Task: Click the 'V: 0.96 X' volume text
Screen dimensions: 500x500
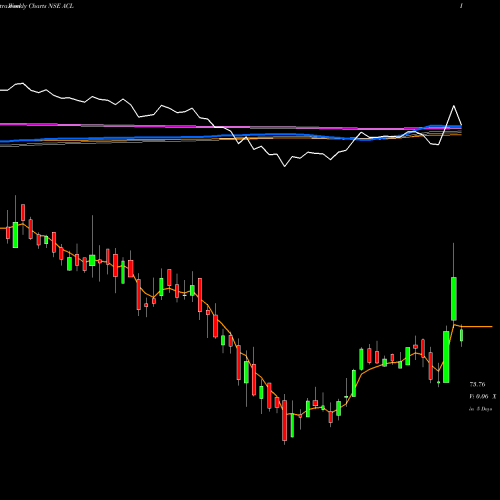Action: [483, 396]
